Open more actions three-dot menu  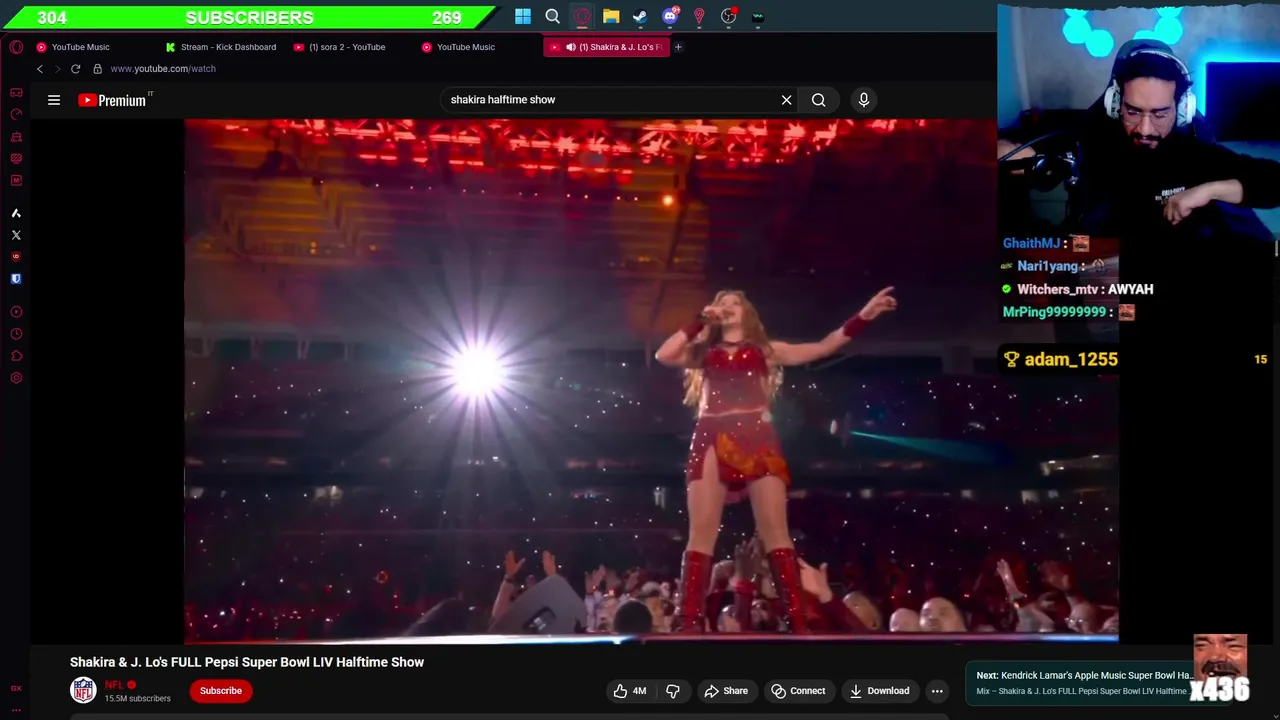[x=937, y=691]
